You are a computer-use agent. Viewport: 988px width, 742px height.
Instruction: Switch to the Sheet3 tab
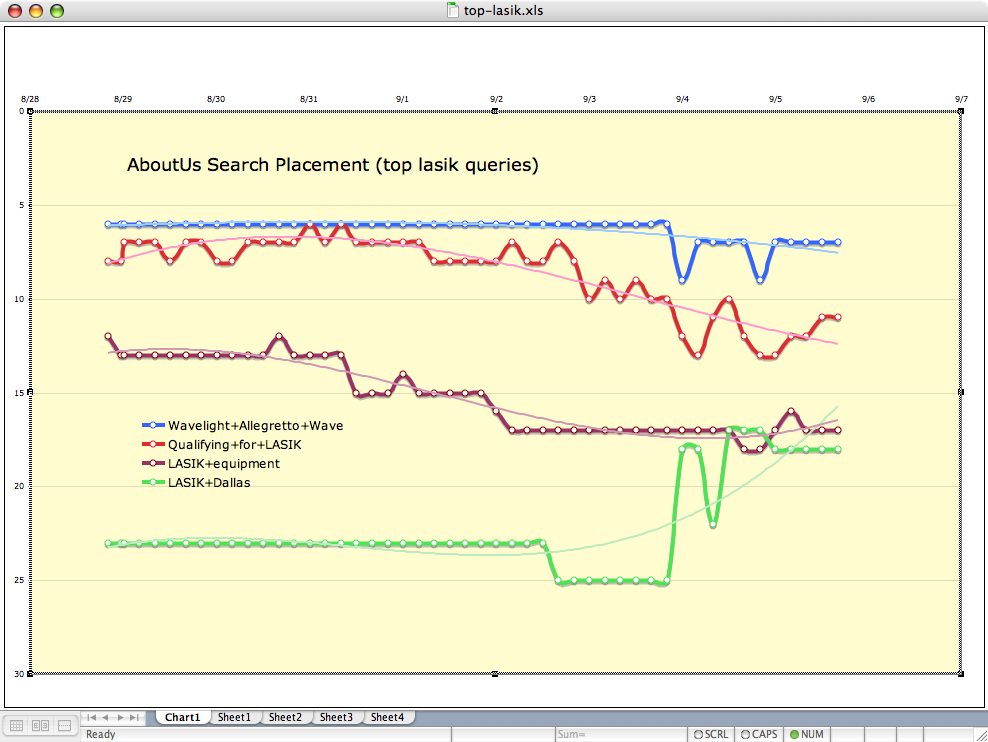(336, 717)
